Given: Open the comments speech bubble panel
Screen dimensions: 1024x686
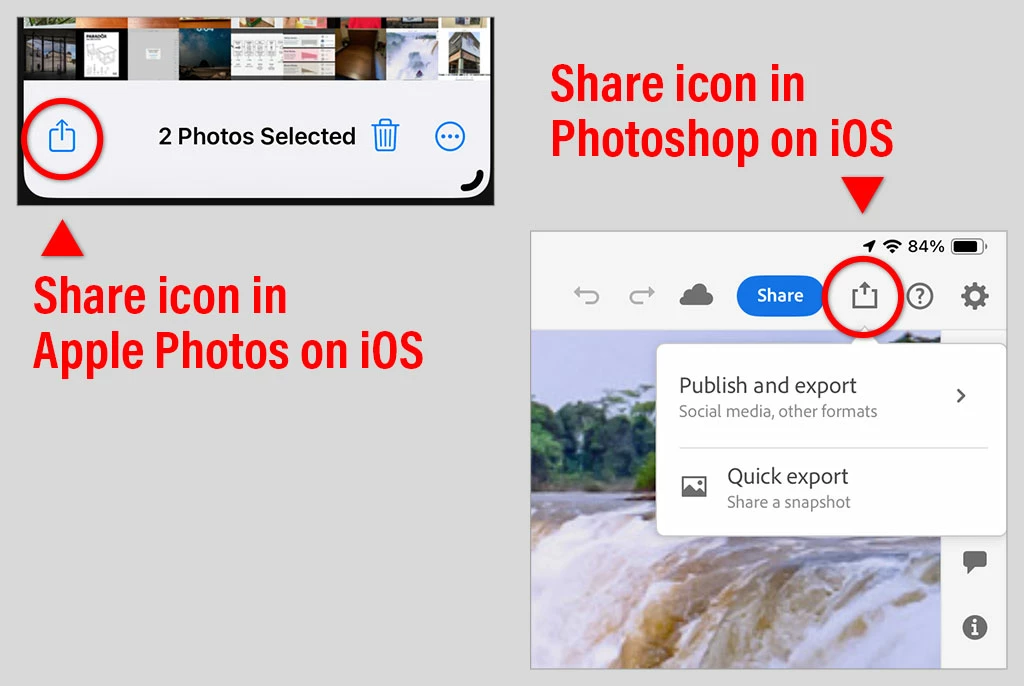Looking at the screenshot, I should (974, 561).
